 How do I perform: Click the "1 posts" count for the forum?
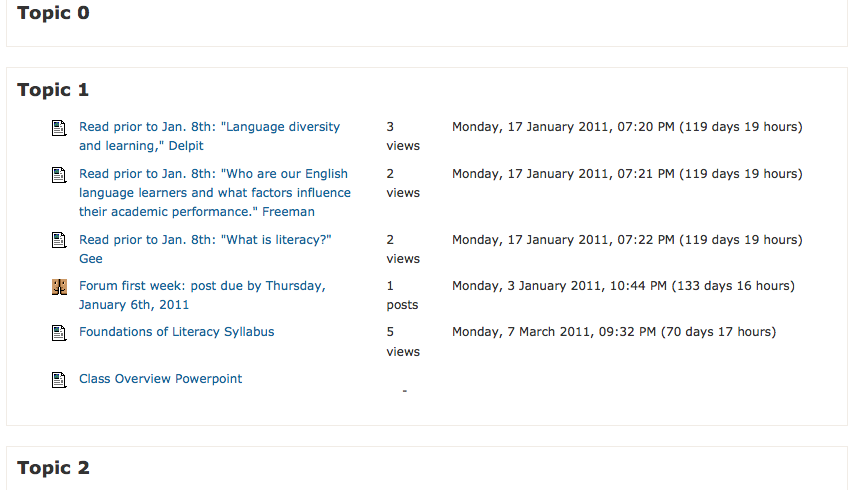[402, 295]
